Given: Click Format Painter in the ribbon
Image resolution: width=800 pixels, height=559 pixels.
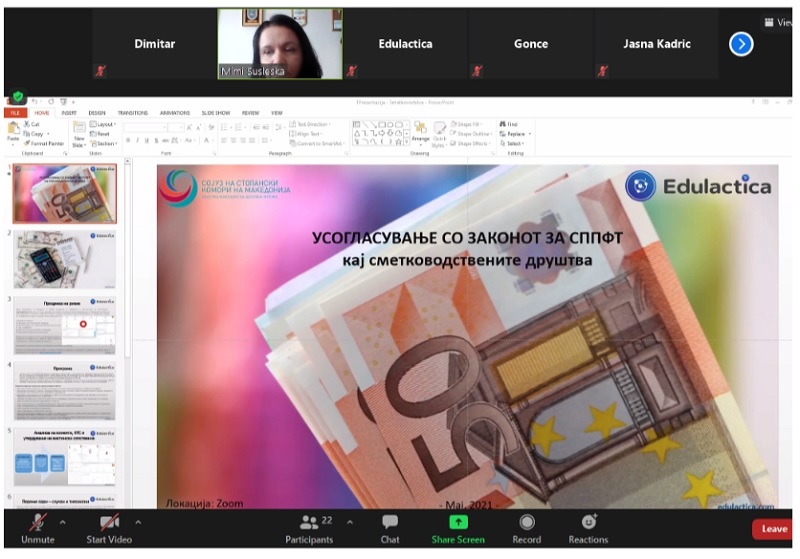Looking at the screenshot, I should pyautogui.click(x=44, y=143).
